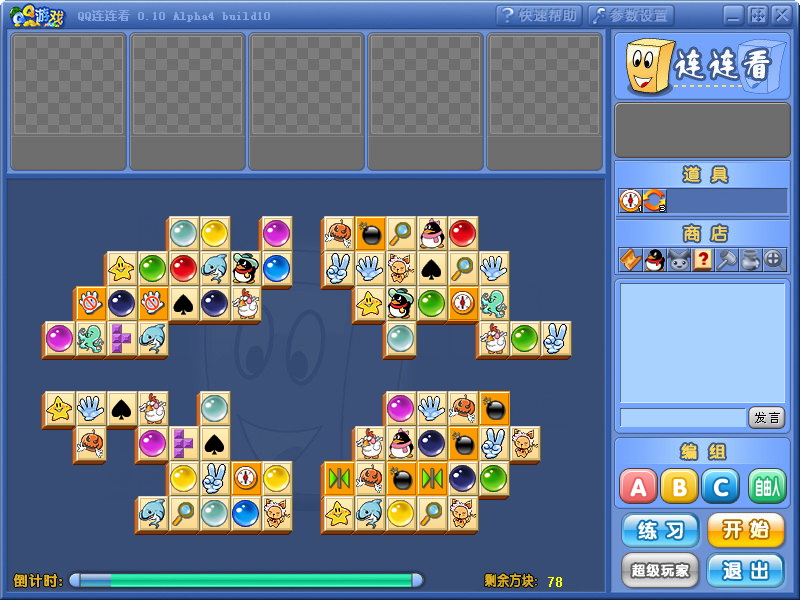Click the 倒计时 countdown progress bar

pyautogui.click(x=246, y=580)
